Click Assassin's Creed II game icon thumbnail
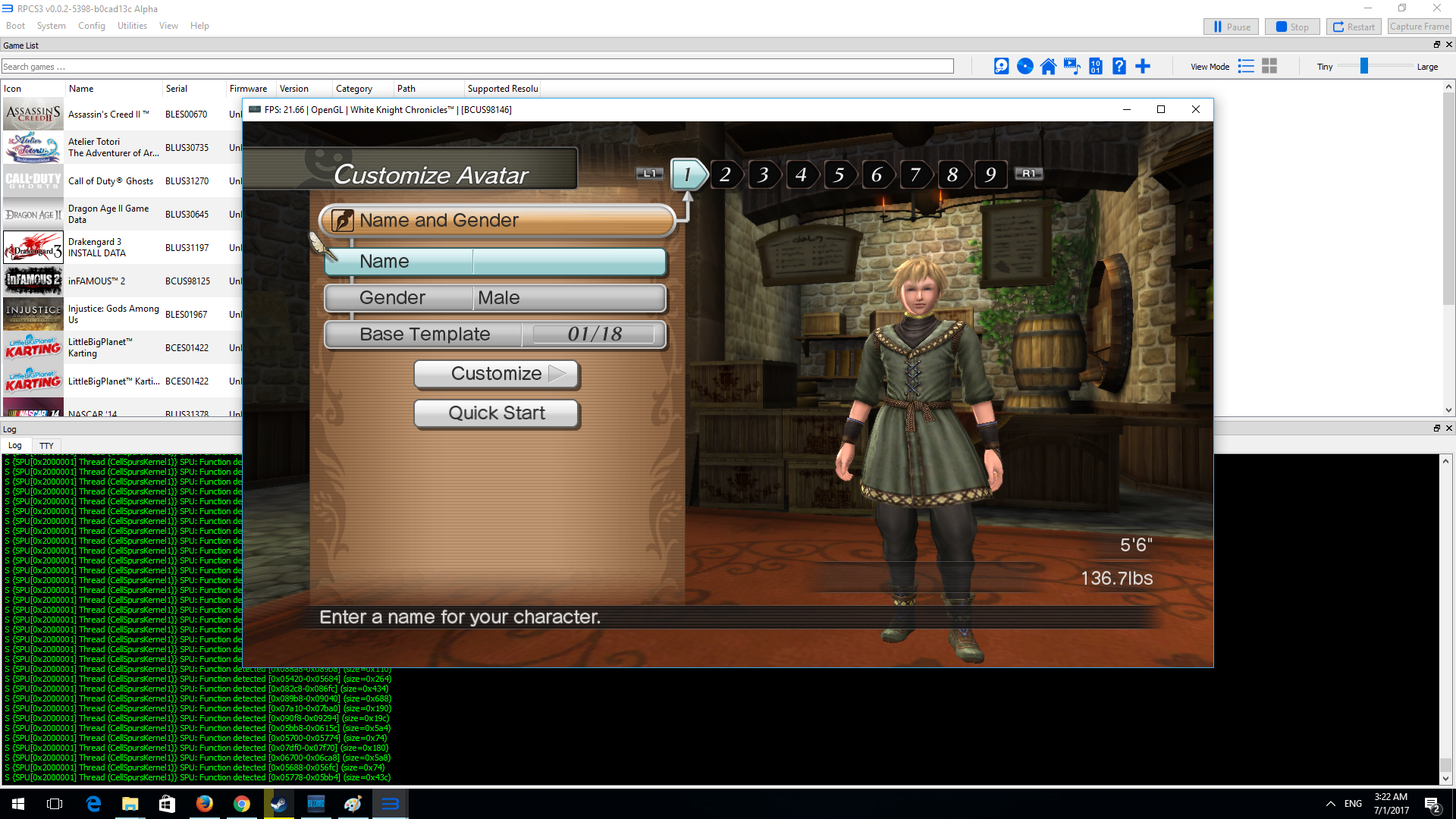The width and height of the screenshot is (1456, 819). click(33, 115)
